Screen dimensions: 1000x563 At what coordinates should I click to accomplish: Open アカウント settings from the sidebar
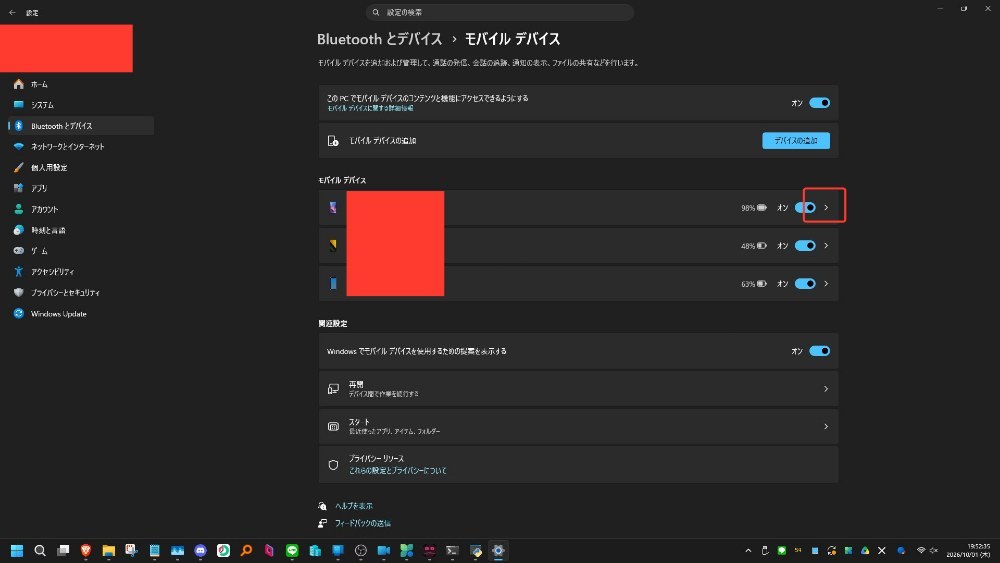pyautogui.click(x=80, y=209)
